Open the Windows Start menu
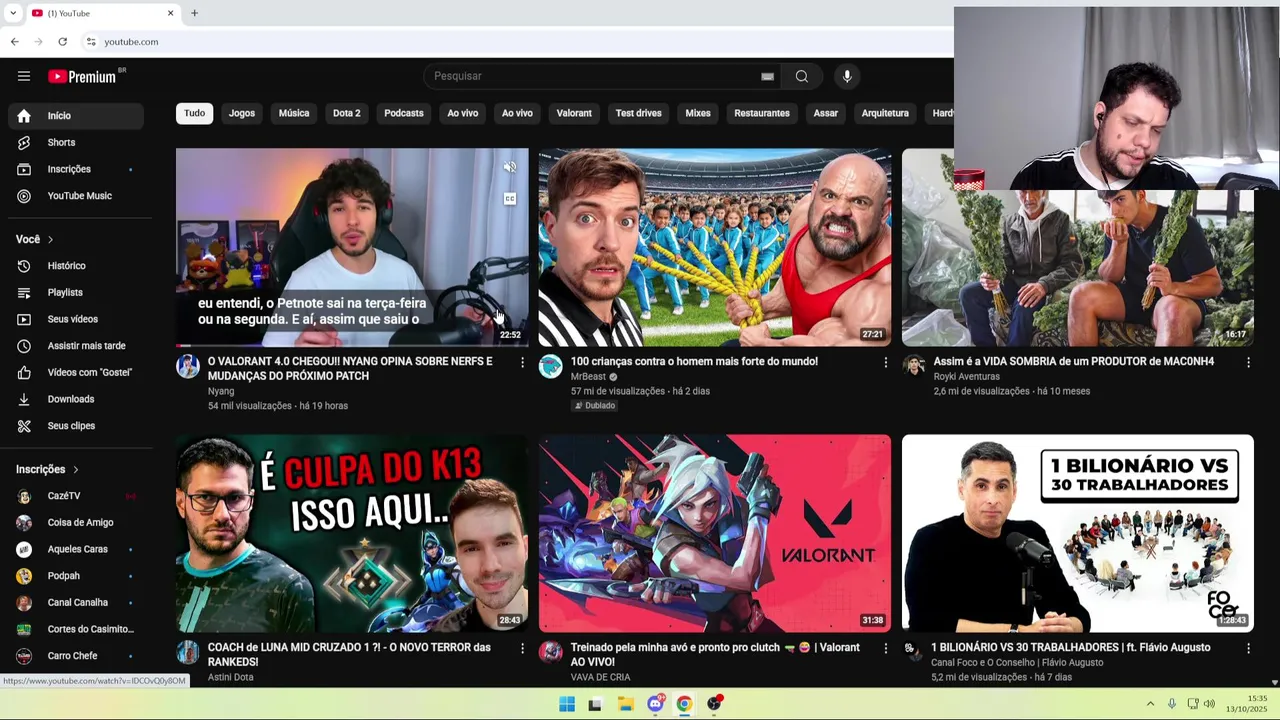The height and width of the screenshot is (720, 1280). [x=567, y=704]
